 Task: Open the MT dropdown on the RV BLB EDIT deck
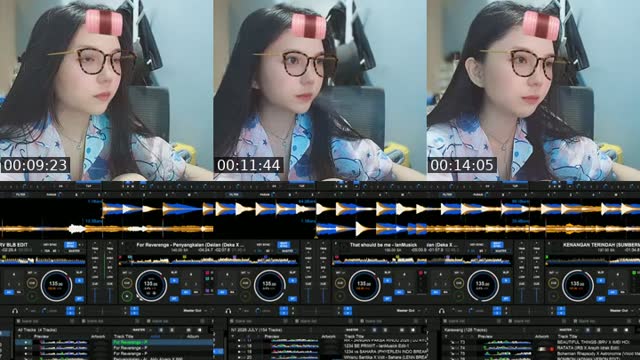click(33, 273)
